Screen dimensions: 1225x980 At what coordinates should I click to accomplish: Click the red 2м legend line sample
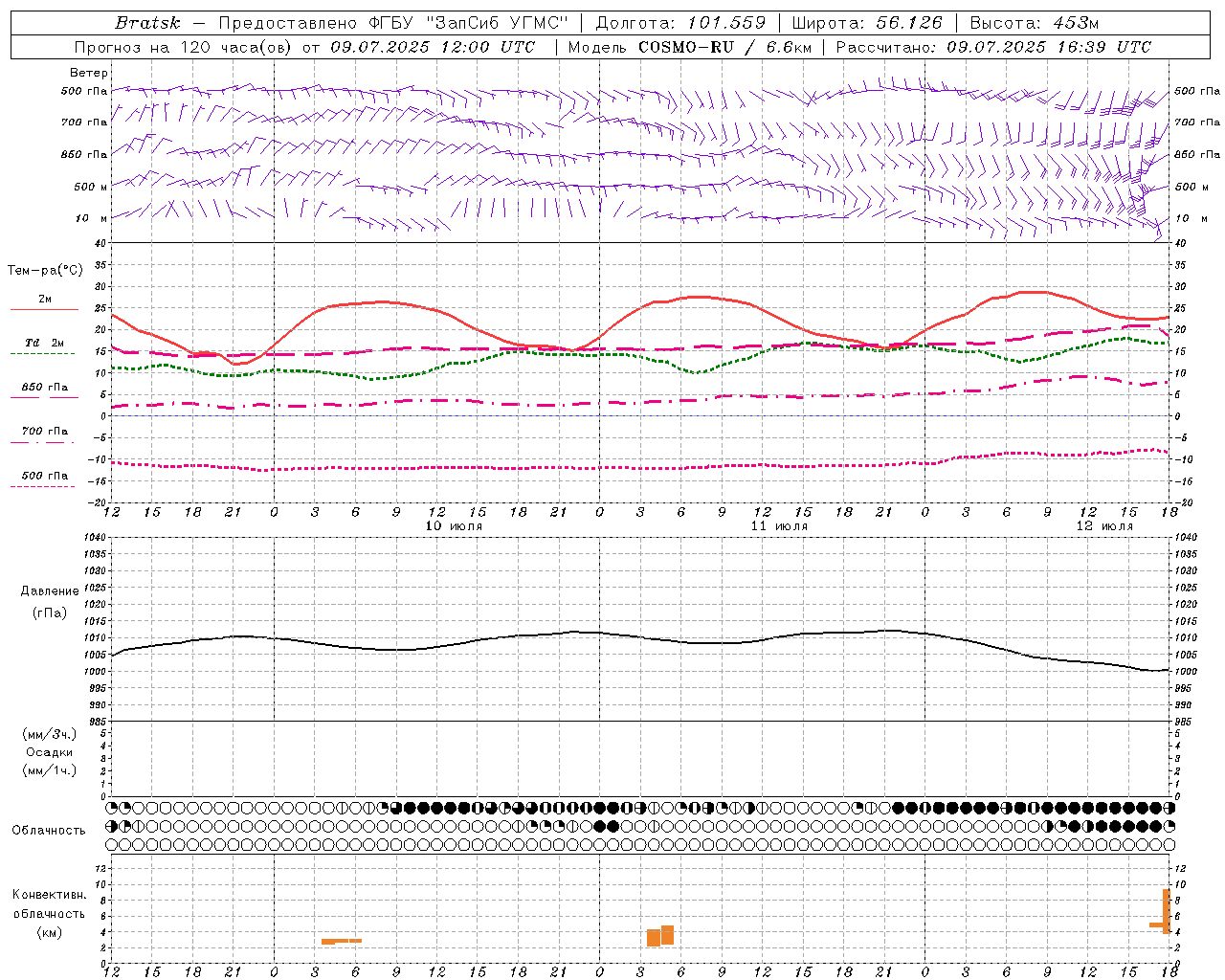coord(44,309)
